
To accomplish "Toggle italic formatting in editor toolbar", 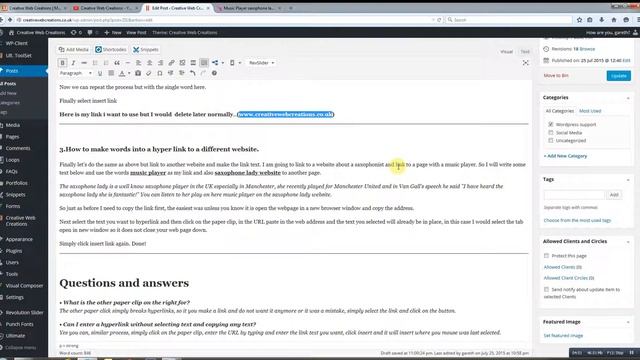I will (73, 63).
